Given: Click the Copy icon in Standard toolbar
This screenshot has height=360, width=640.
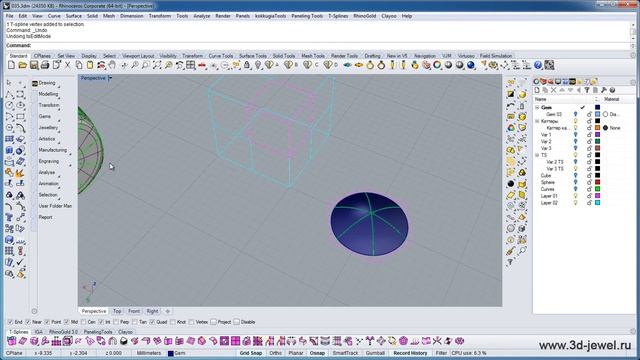Looking at the screenshot, I should pyautogui.click(x=79, y=65).
